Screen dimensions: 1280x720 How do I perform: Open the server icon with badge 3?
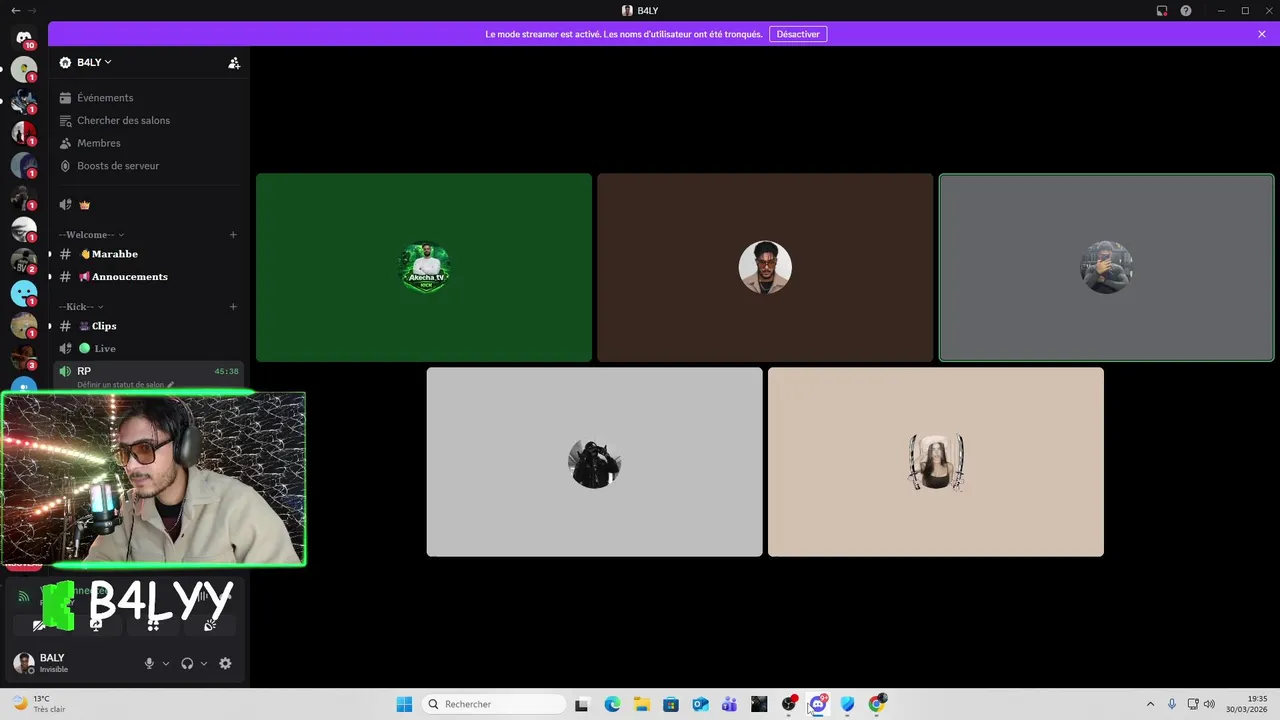coord(24,357)
